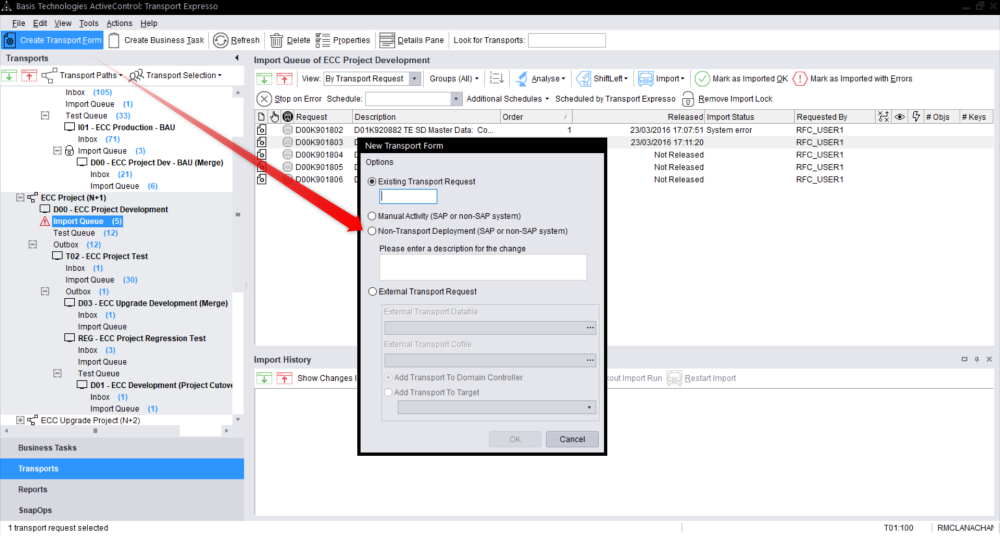Click the Look for Transports field
The image size is (1000, 536).
coord(566,40)
